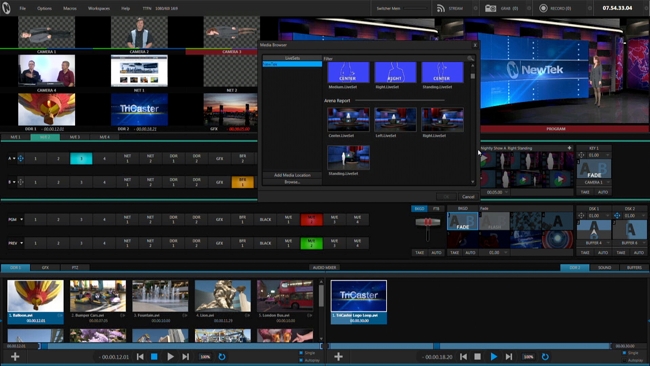Click the Grab camera icon
The image size is (650, 366).
pos(490,8)
